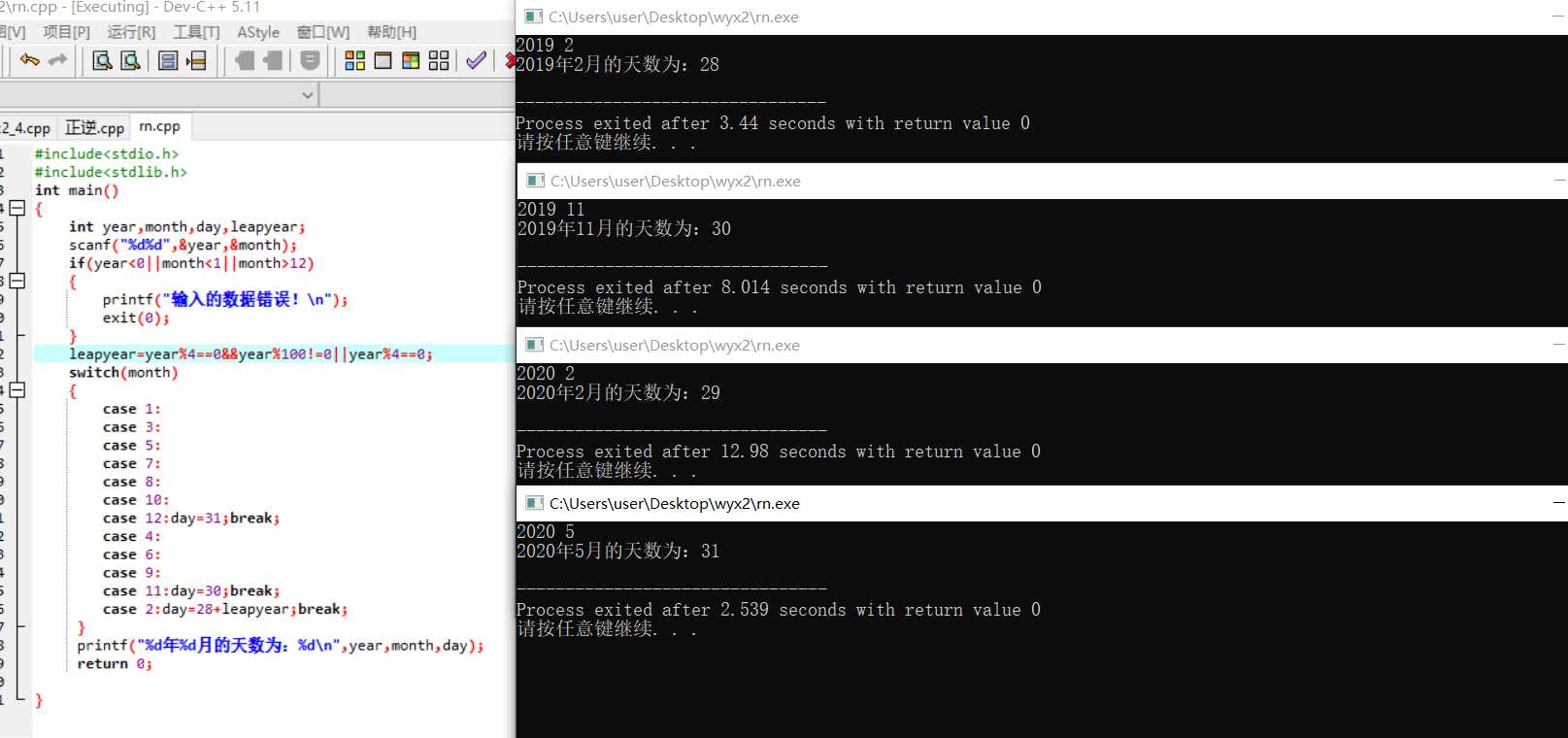Open the 帮助[H] menu

coord(391,32)
